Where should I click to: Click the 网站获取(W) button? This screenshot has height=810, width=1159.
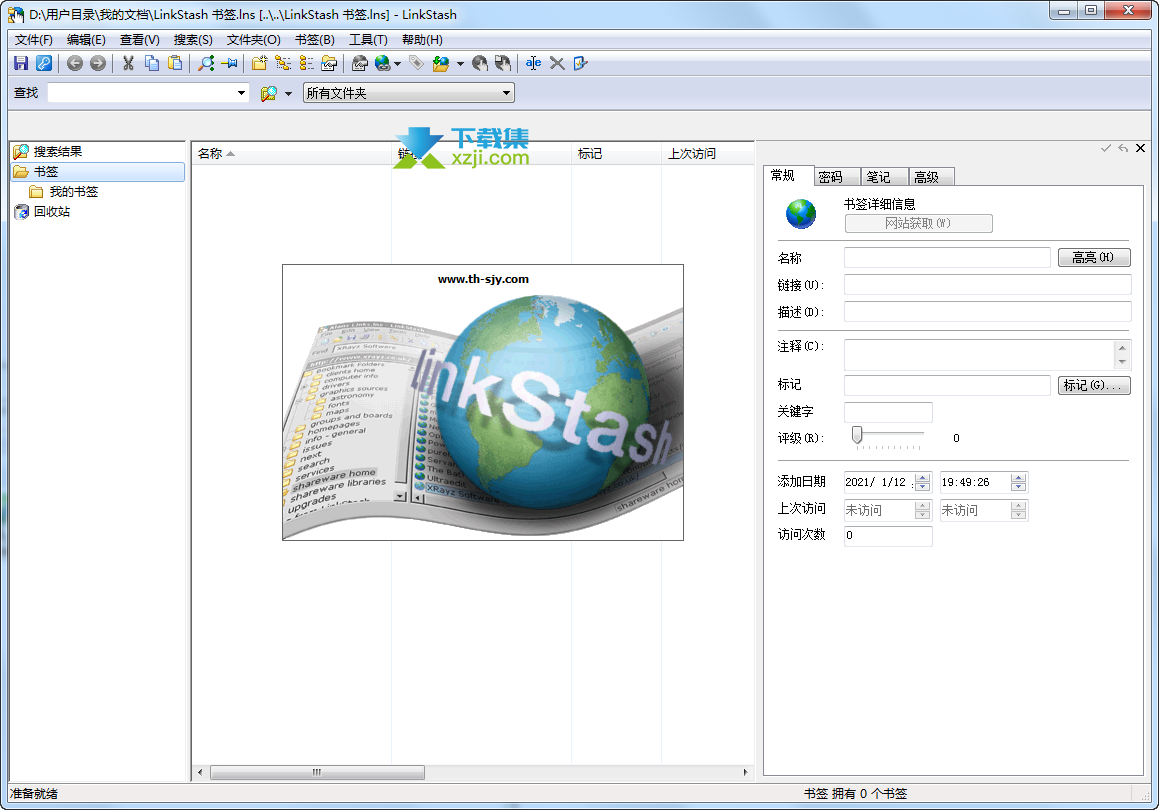[919, 223]
